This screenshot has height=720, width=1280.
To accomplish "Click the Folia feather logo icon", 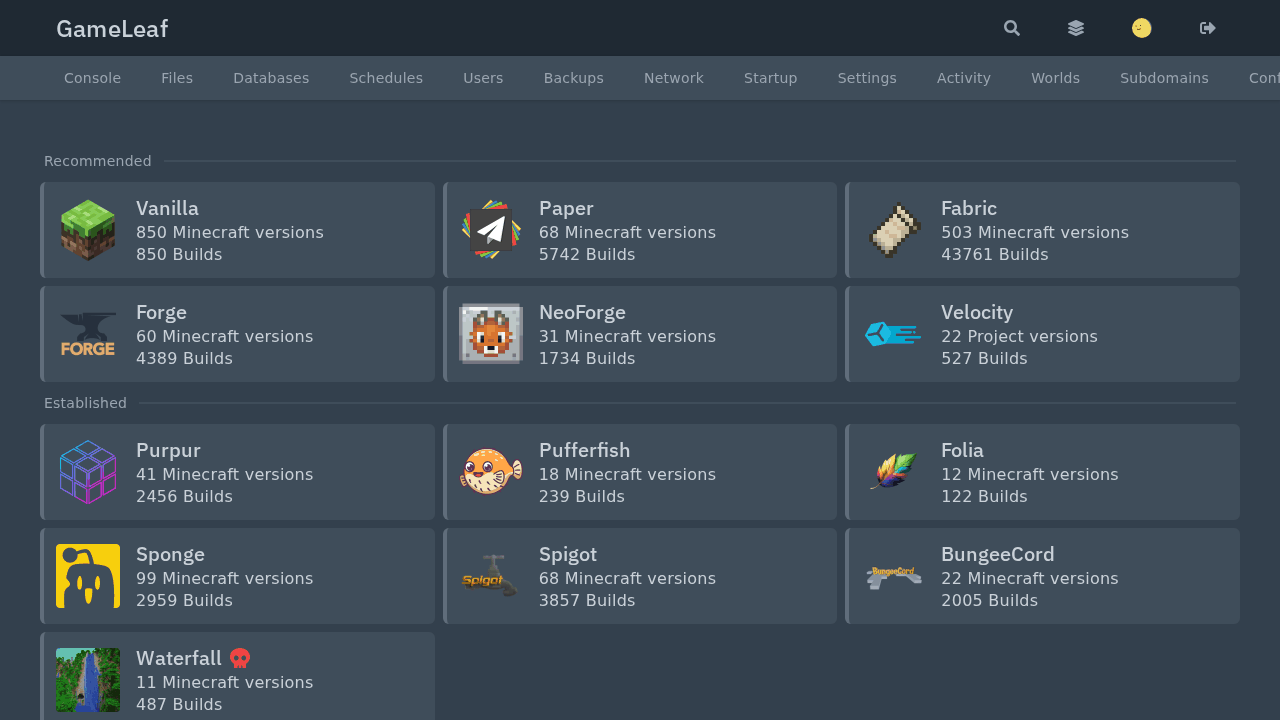I will pyautogui.click(x=893, y=472).
